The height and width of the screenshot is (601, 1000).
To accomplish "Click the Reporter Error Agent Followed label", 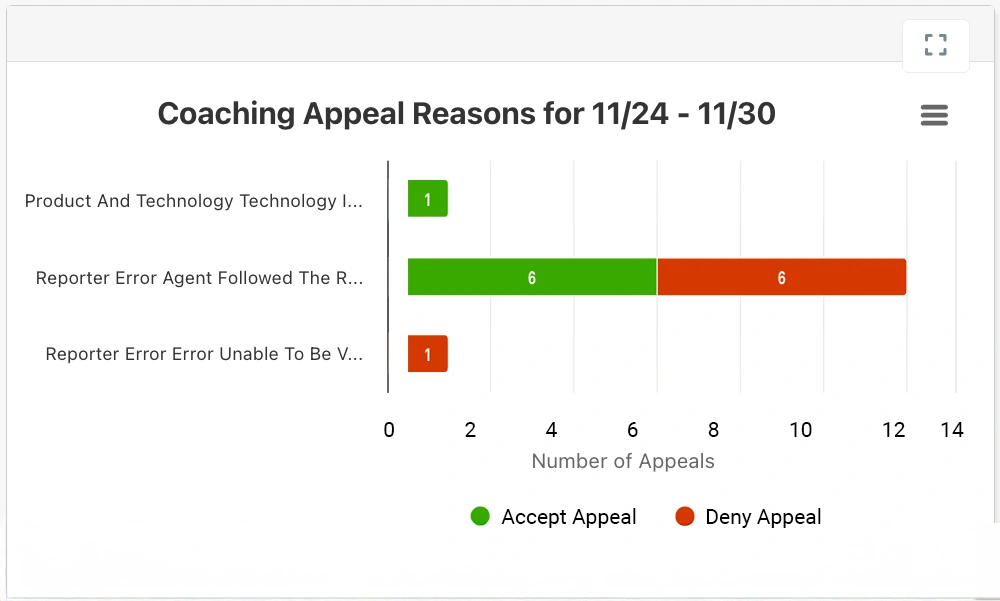I will pos(199,278).
